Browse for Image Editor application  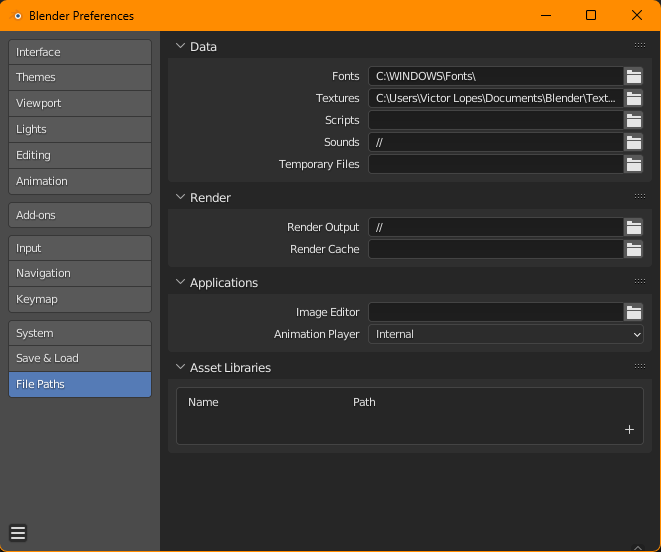coord(633,312)
